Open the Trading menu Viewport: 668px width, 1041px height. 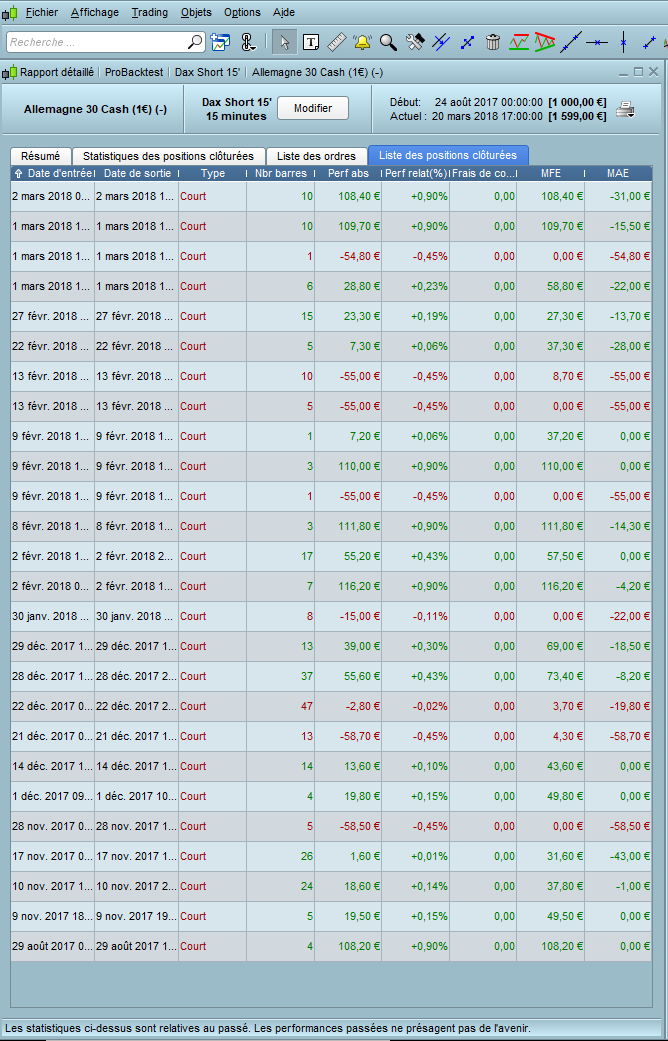coord(150,12)
